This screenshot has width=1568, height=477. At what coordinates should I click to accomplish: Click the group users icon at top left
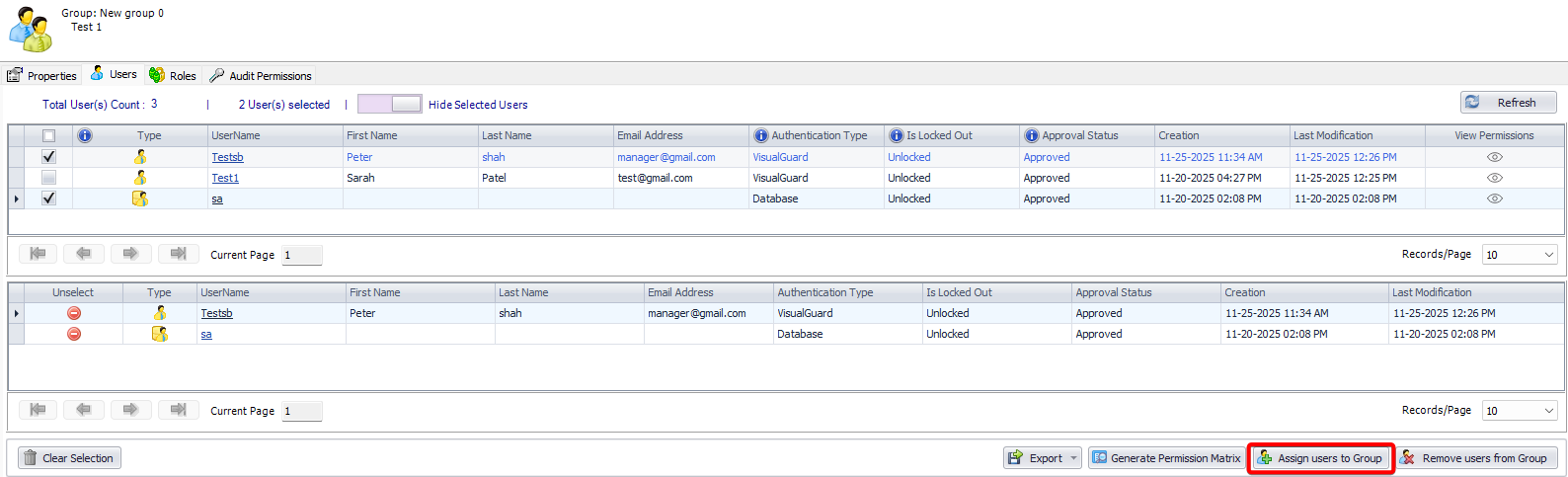click(x=31, y=30)
